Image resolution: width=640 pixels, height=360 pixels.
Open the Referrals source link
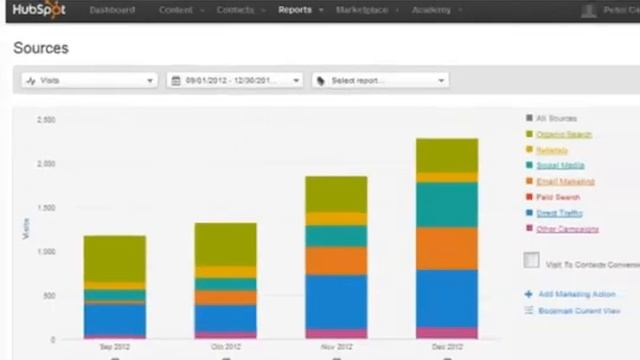click(x=552, y=150)
